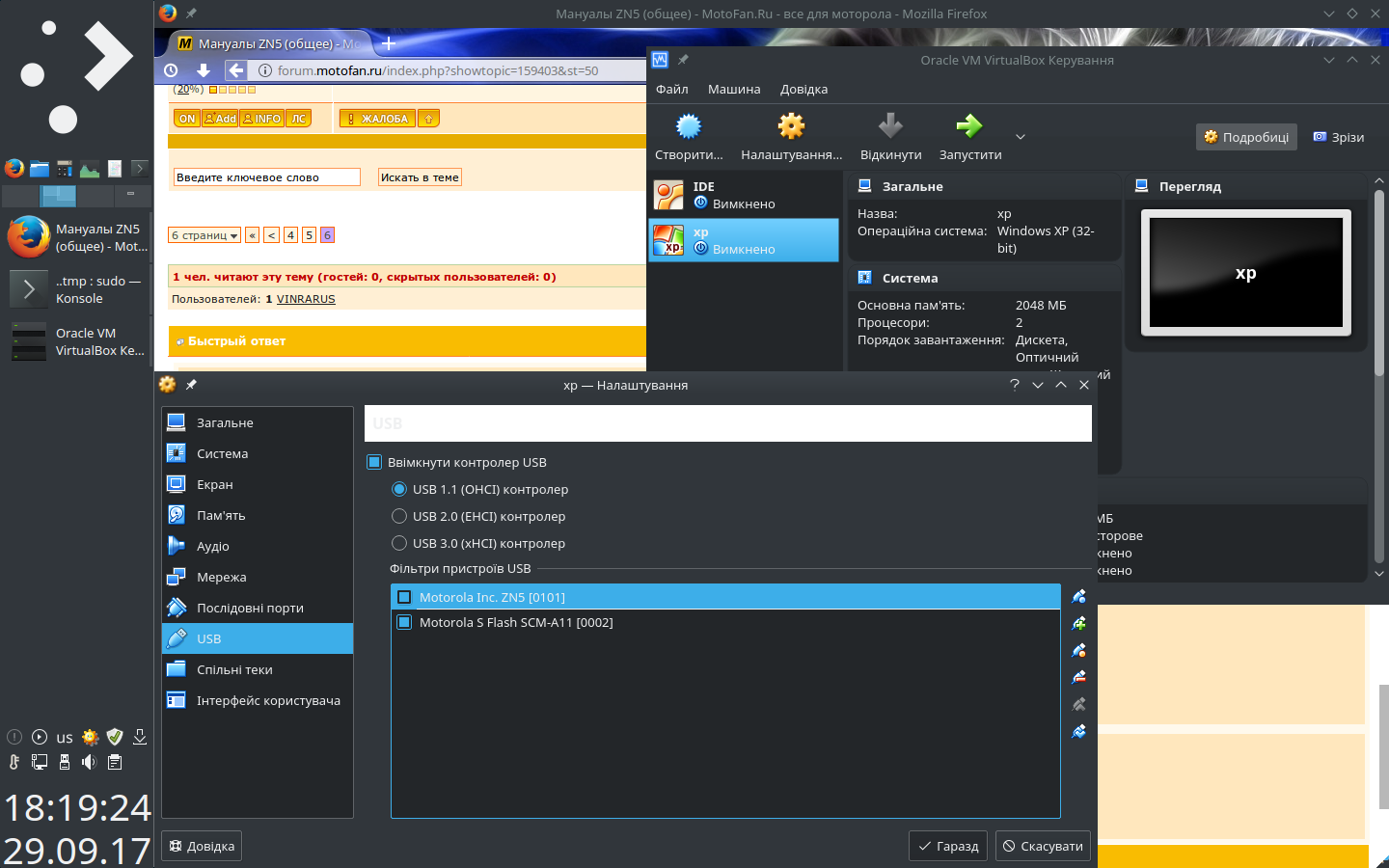1389x868 pixels.
Task: Open Інтерфейс користувача settings
Action: 258,700
